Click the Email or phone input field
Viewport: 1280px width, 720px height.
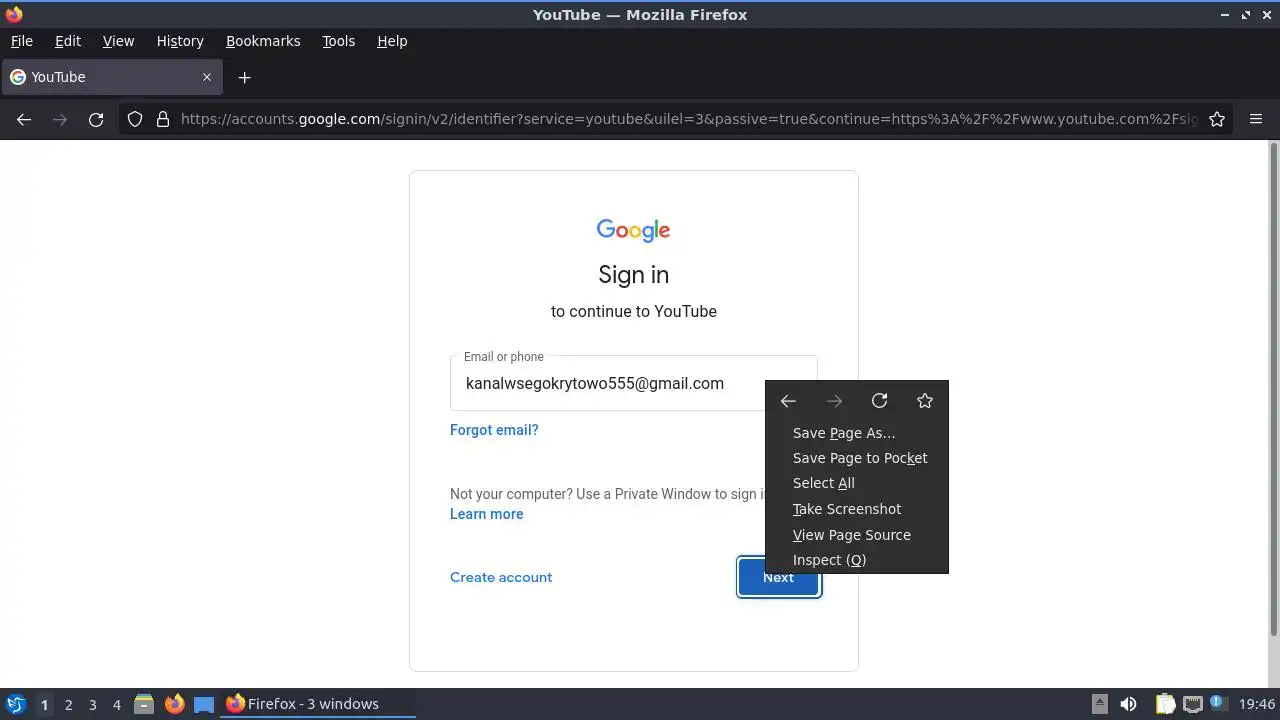click(x=634, y=383)
